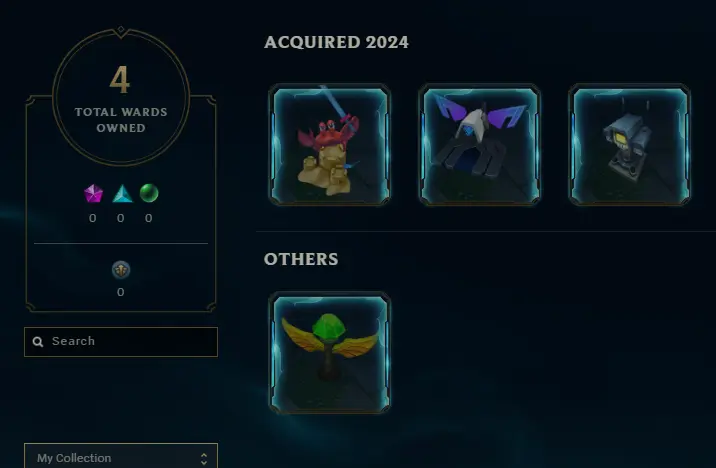Click the magnifying glass search icon

point(38,342)
